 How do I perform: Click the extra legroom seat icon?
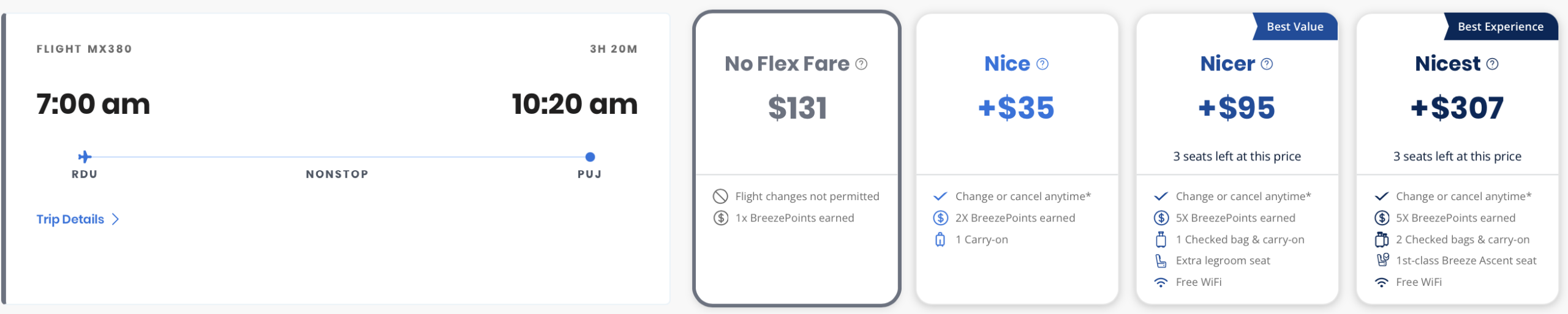[x=1161, y=261]
